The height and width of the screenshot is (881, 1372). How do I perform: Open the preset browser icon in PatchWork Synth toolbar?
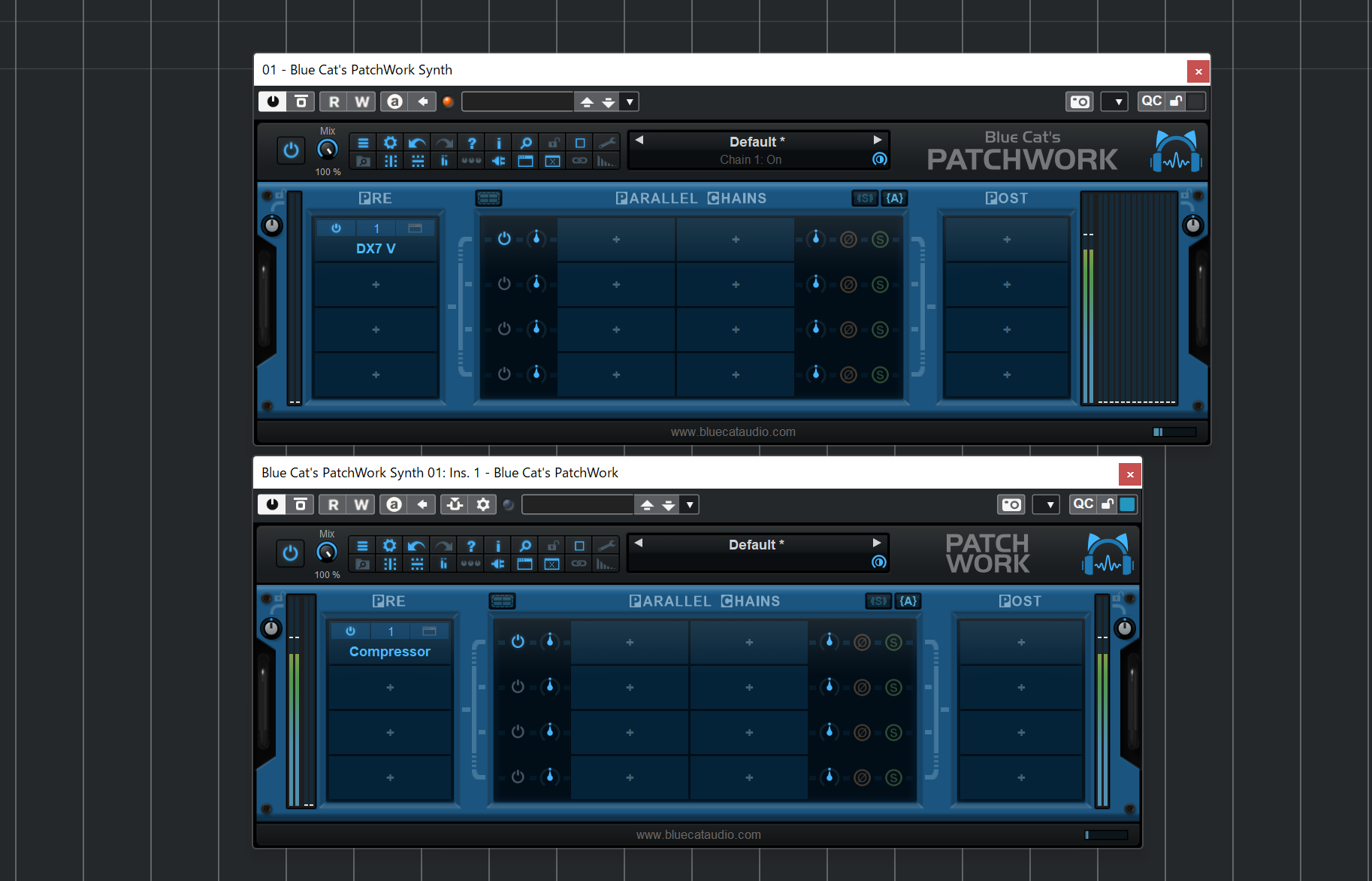click(363, 161)
